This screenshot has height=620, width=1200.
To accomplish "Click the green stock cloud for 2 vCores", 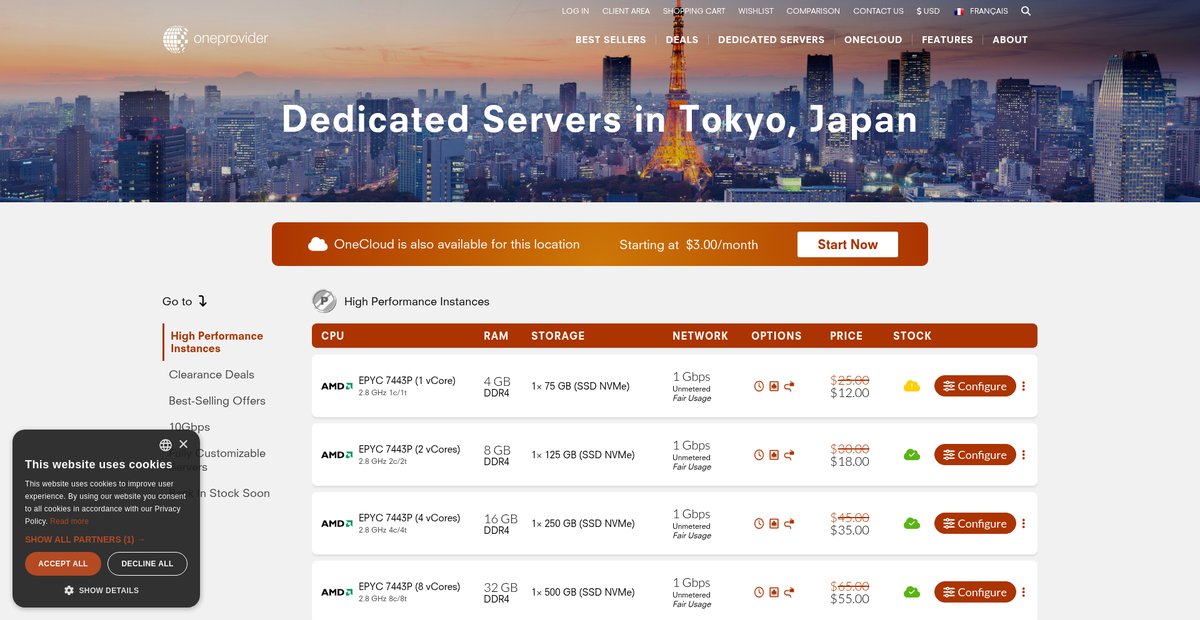I will 912,455.
